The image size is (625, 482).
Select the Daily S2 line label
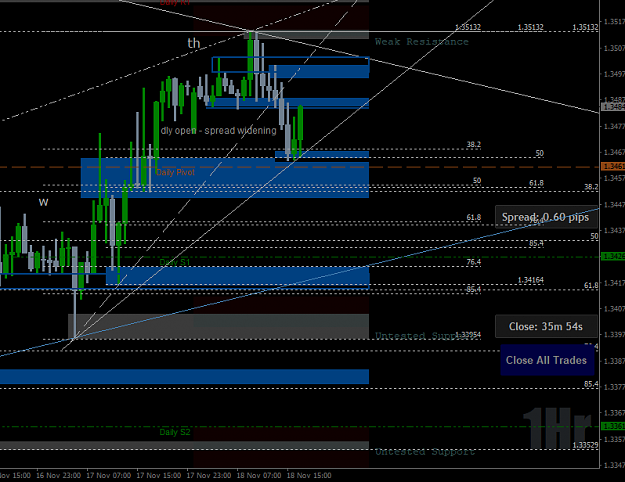tap(175, 432)
